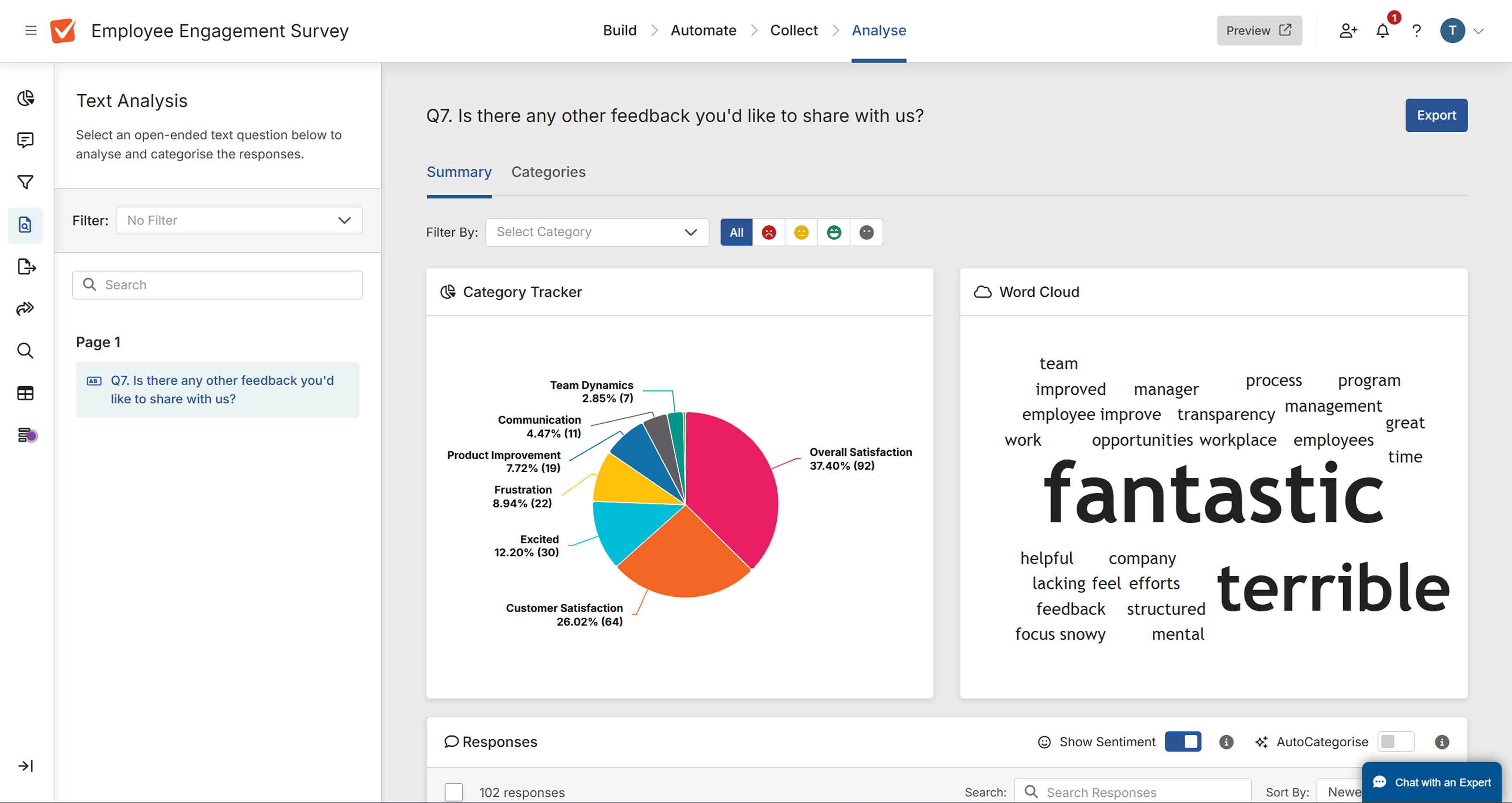Open the hamburger navigation menu
The width and height of the screenshot is (1512, 803).
coord(31,31)
